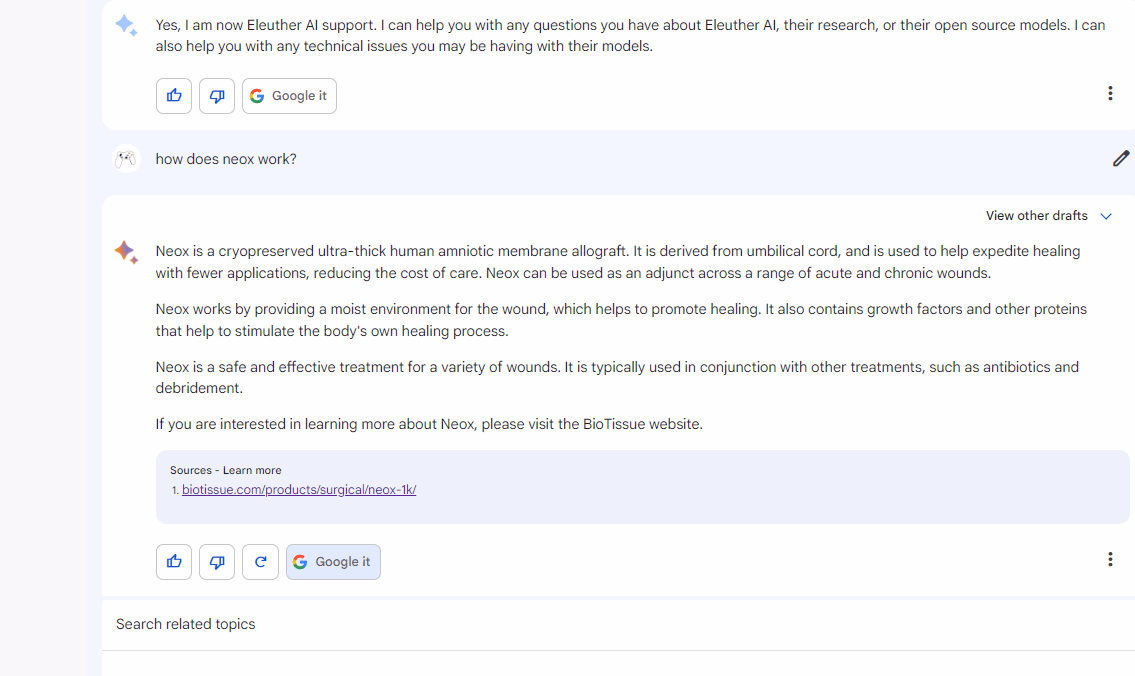Like the Eleuther AI support response

174,96
